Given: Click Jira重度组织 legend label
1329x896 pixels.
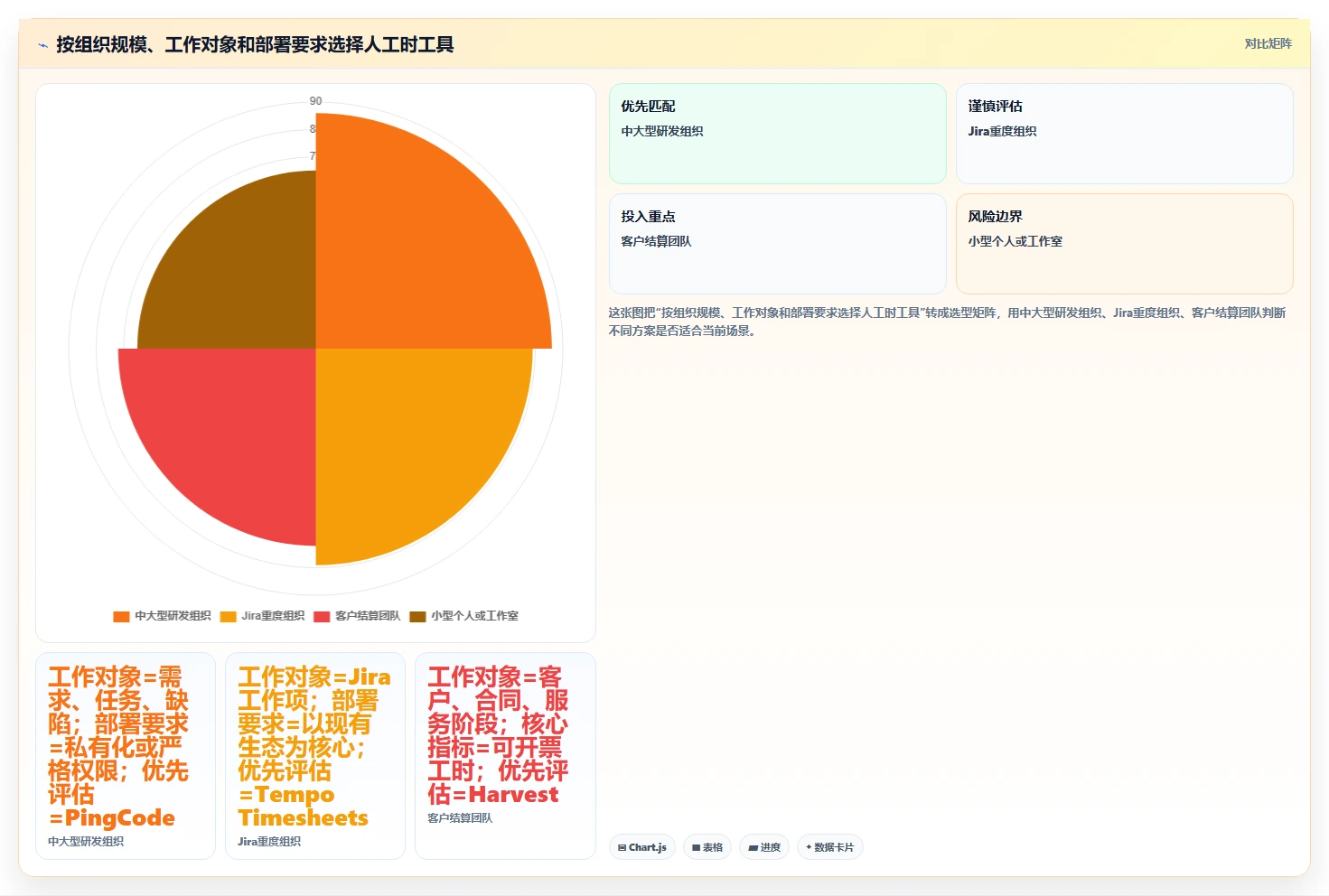Looking at the screenshot, I should 273,616.
